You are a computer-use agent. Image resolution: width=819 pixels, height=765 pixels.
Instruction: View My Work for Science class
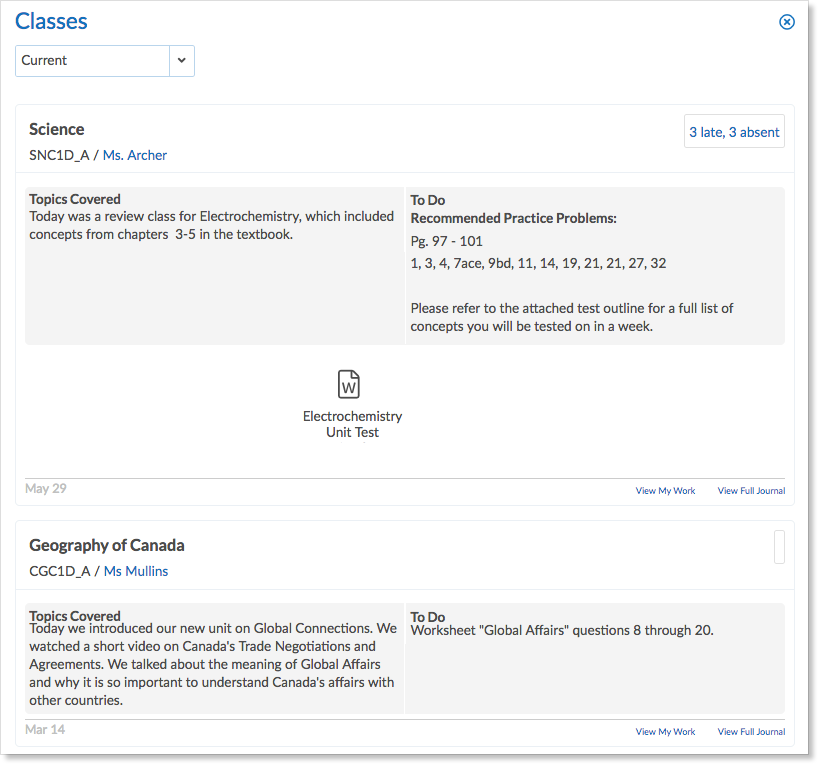[x=665, y=491]
